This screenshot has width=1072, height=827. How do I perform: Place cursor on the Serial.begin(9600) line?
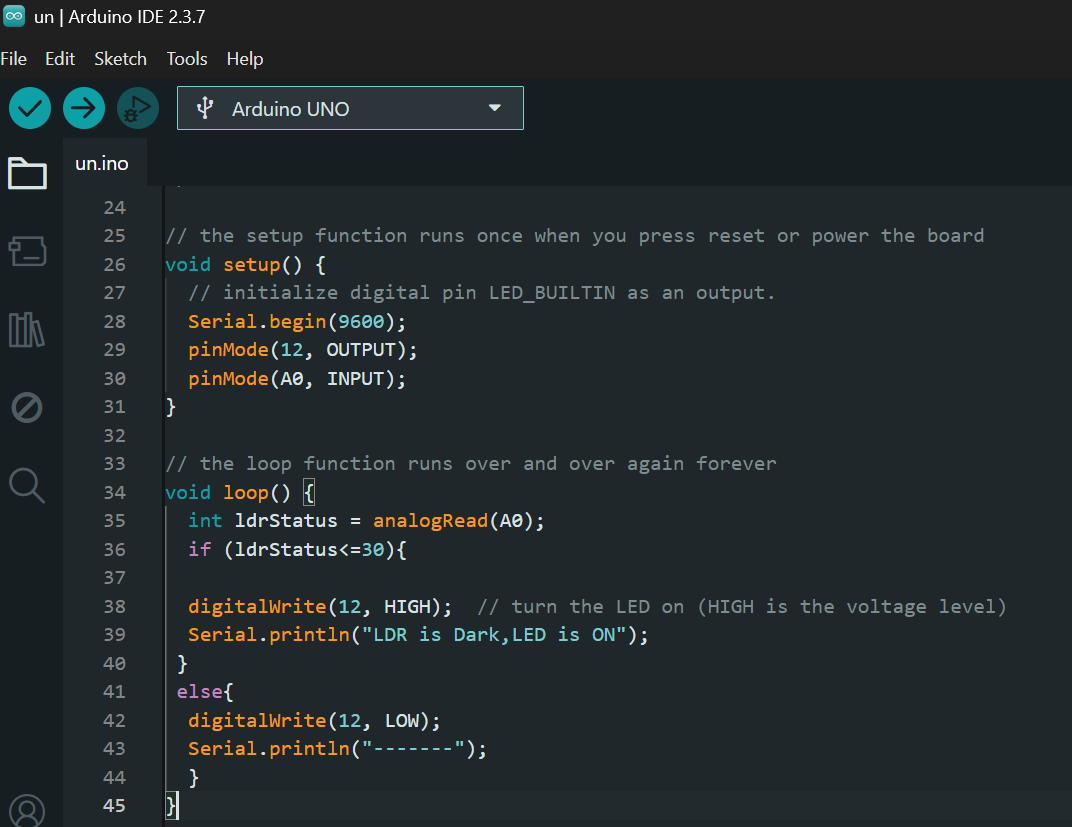point(298,321)
